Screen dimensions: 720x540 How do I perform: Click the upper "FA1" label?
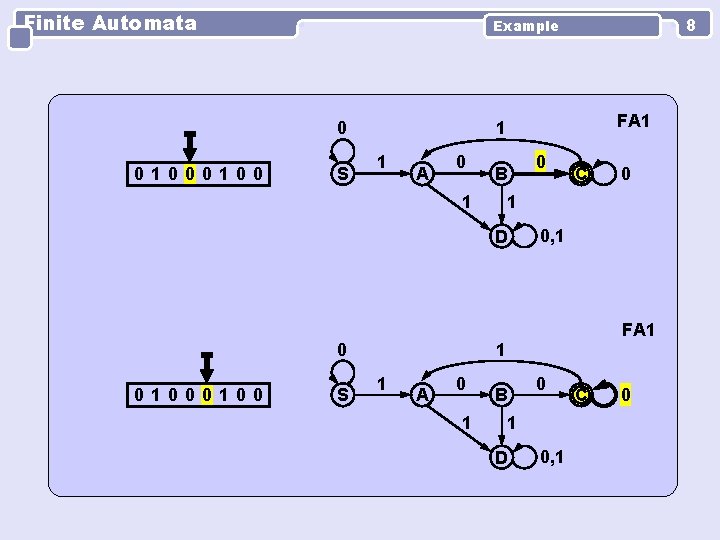[633, 121]
